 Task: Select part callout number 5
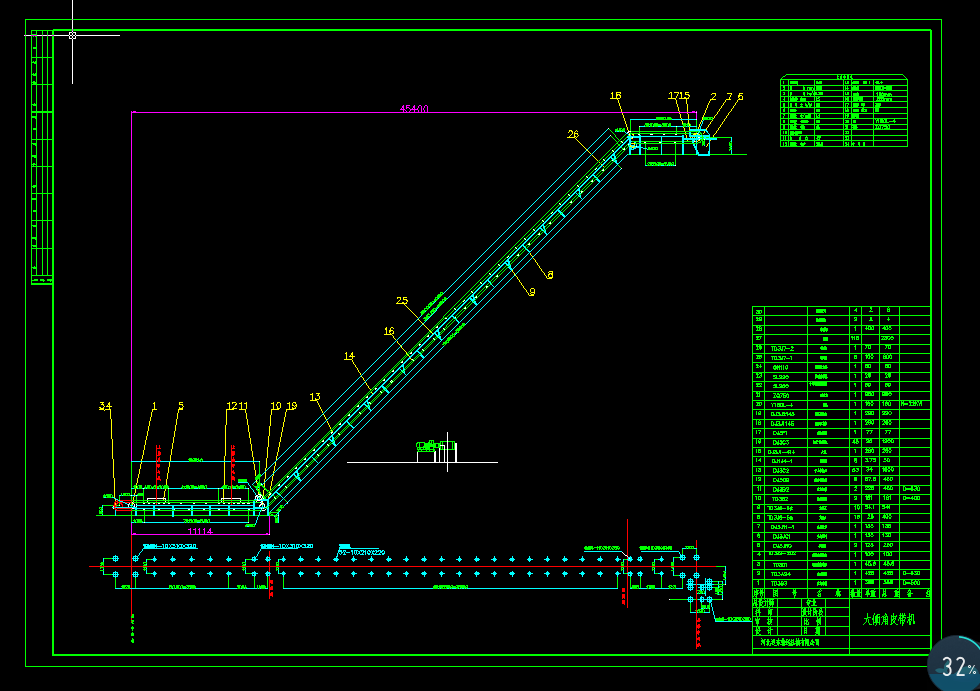pyautogui.click(x=181, y=406)
